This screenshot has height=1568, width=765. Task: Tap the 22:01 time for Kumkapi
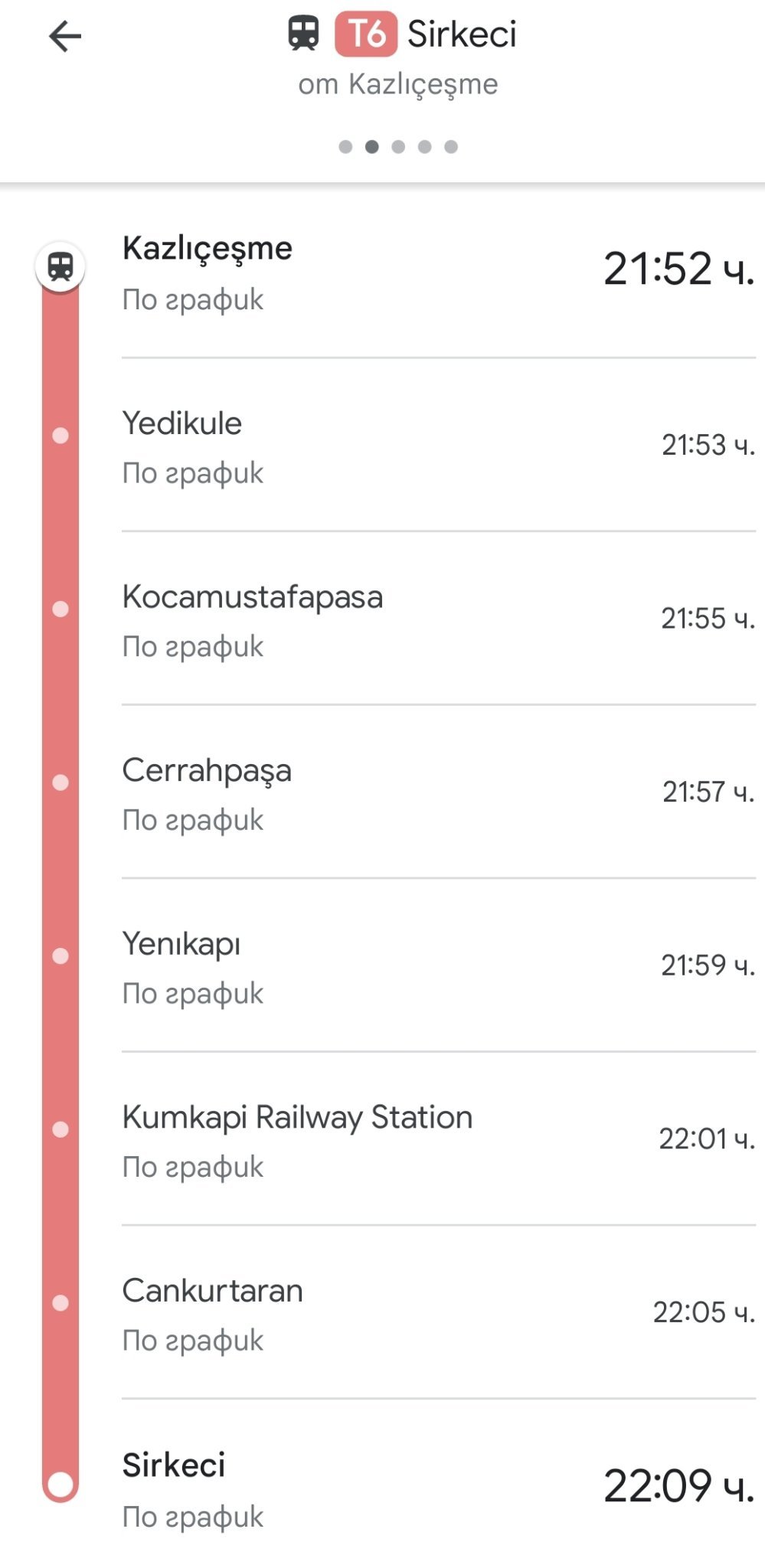(706, 1138)
